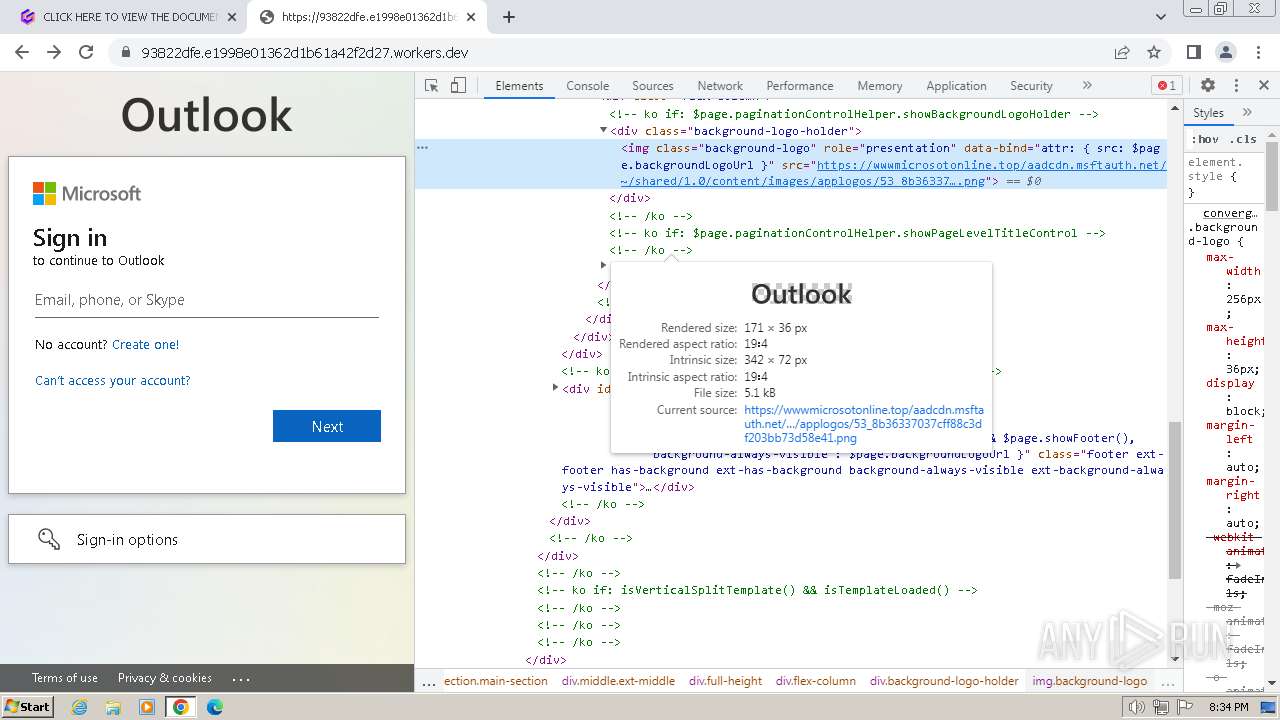Viewport: 1280px width, 720px height.
Task: Go back with browser back arrow
Action: tap(22, 52)
